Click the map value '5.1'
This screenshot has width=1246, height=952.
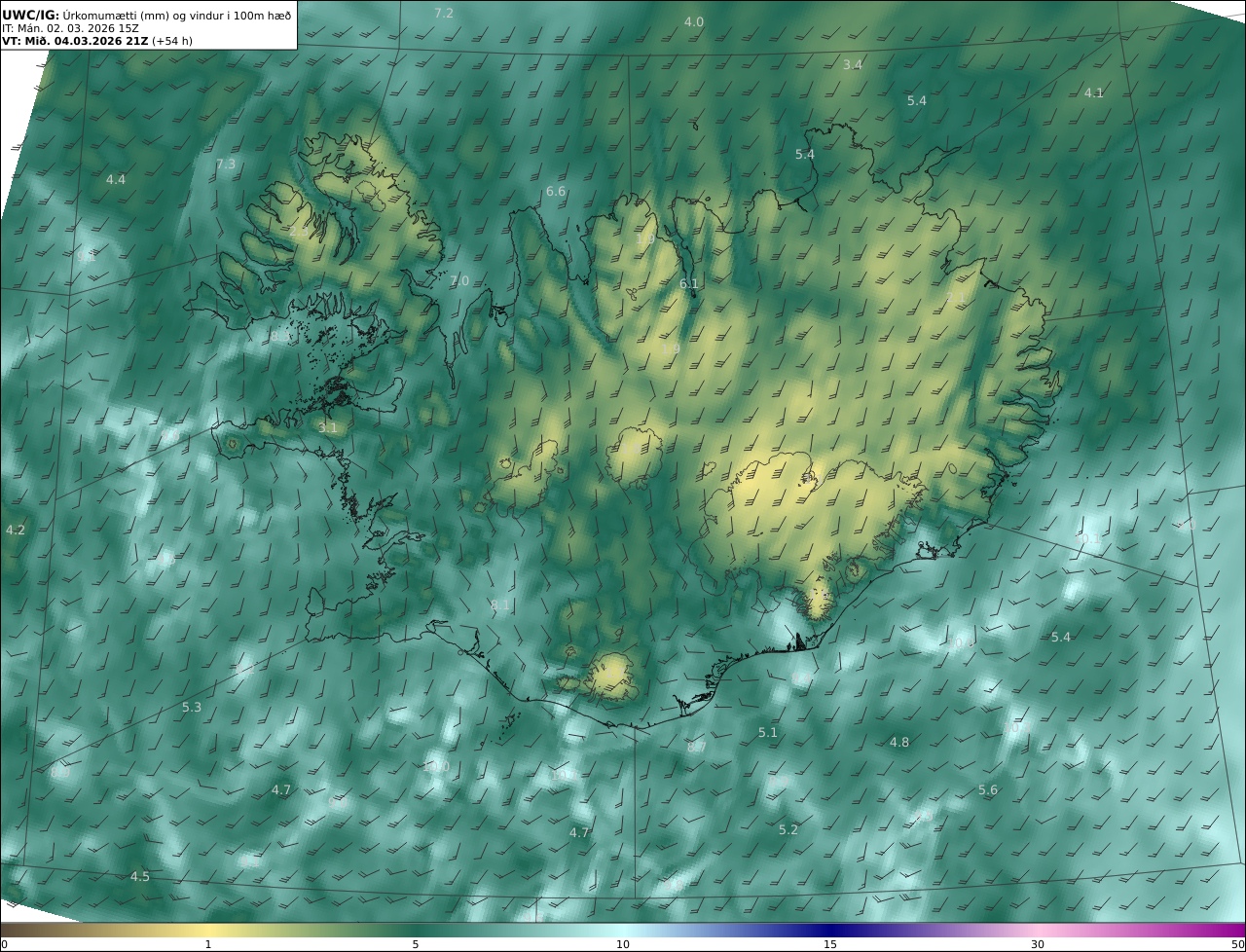click(x=768, y=732)
